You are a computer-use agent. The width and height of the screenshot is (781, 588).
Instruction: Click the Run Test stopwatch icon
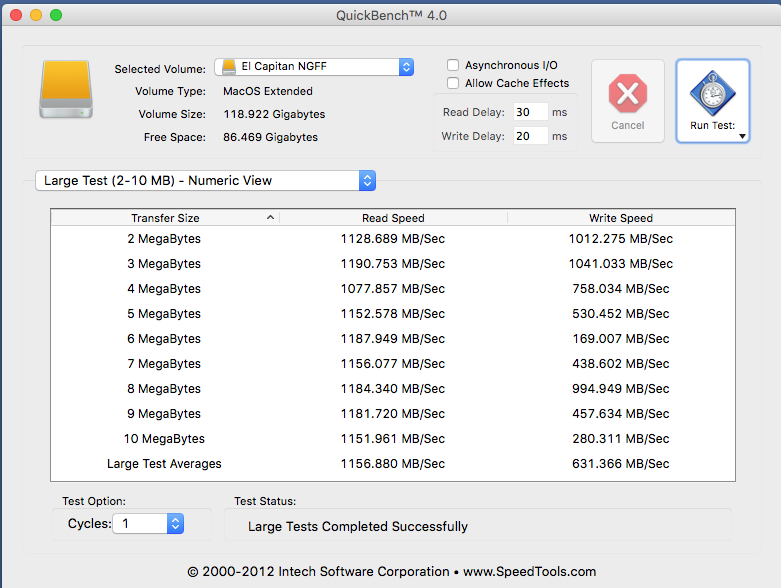(713, 93)
